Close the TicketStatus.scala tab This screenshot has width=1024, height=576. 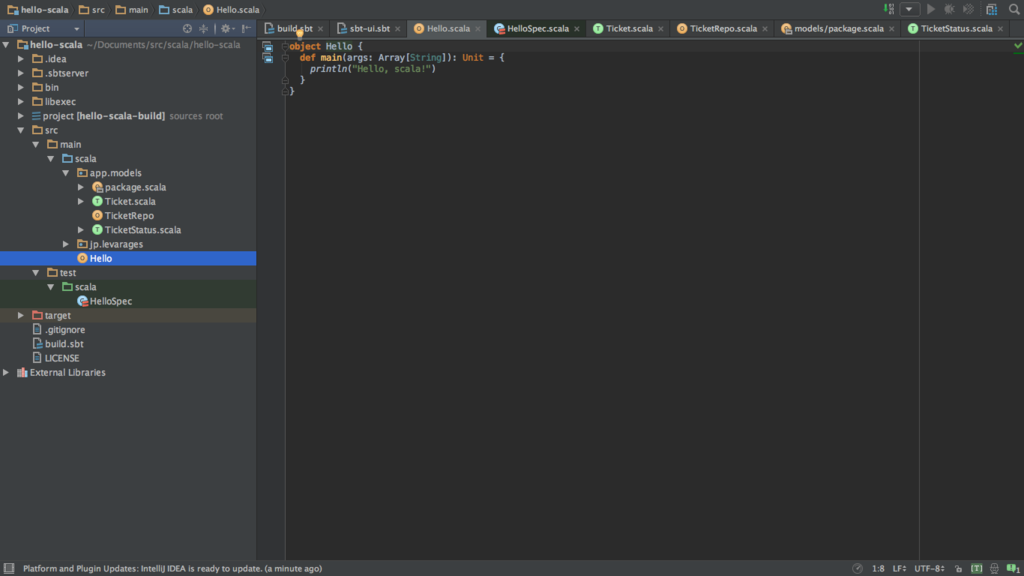(1000, 29)
